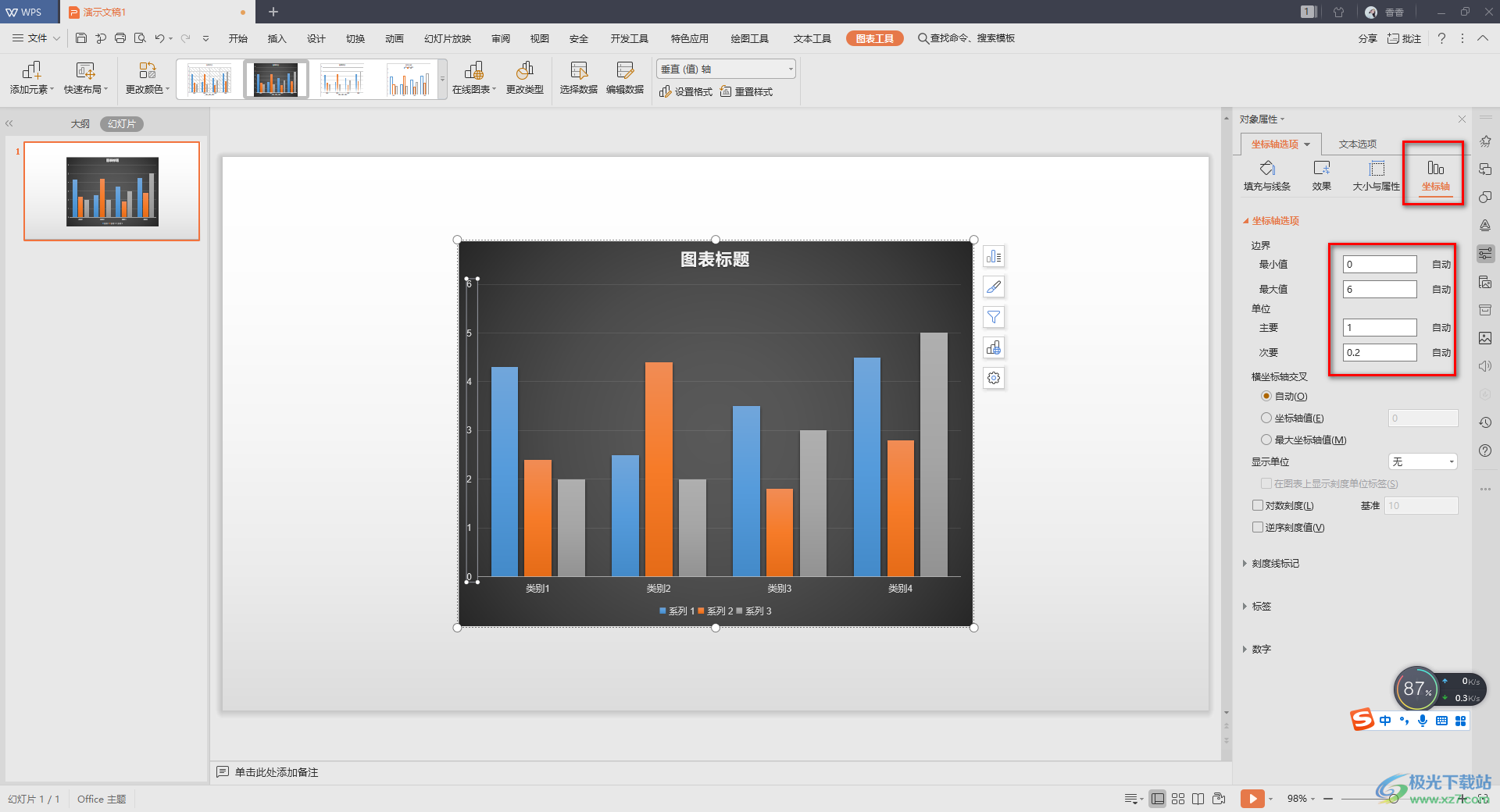1500x812 pixels.
Task: Select the 最大坐标轴值(M) radio button
Action: [x=1266, y=440]
